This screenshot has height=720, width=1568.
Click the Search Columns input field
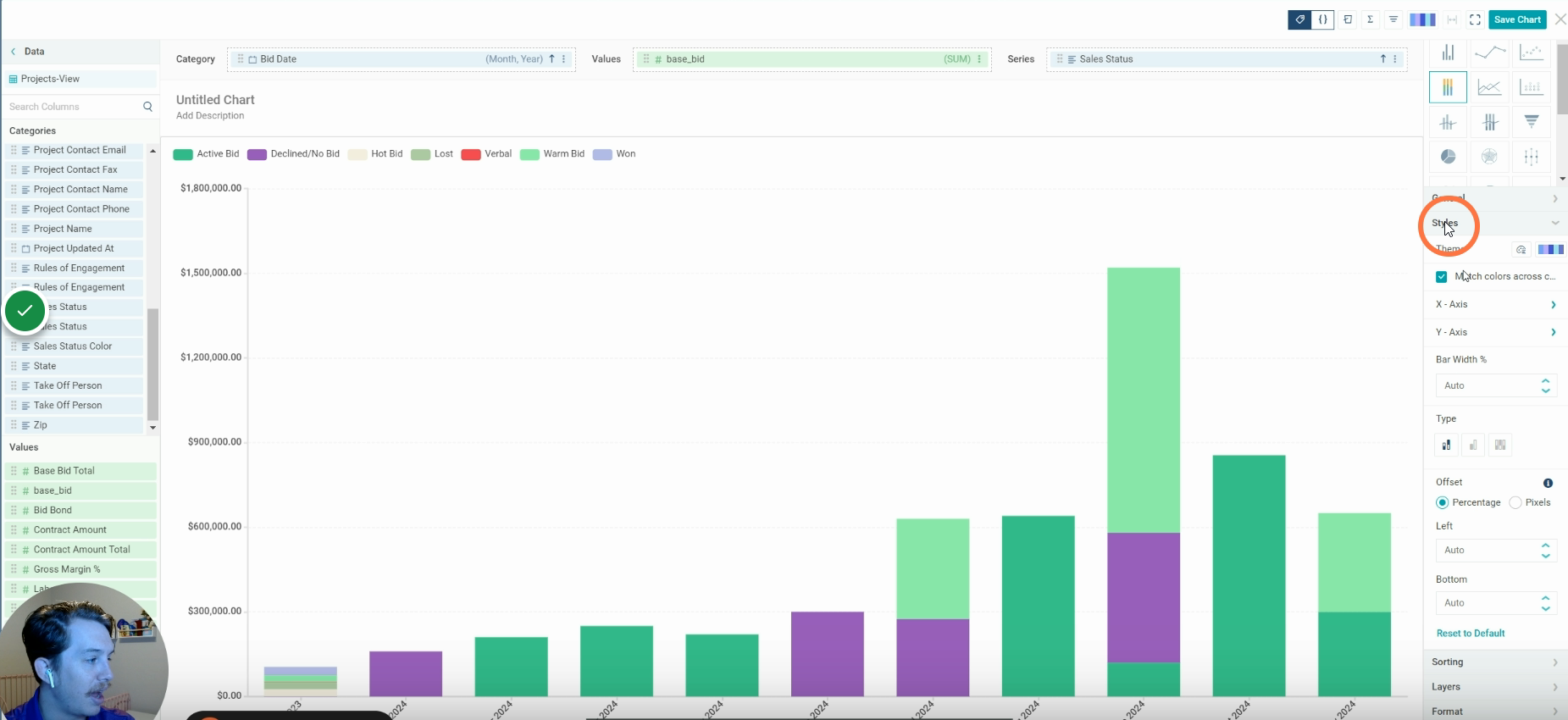tap(73, 107)
